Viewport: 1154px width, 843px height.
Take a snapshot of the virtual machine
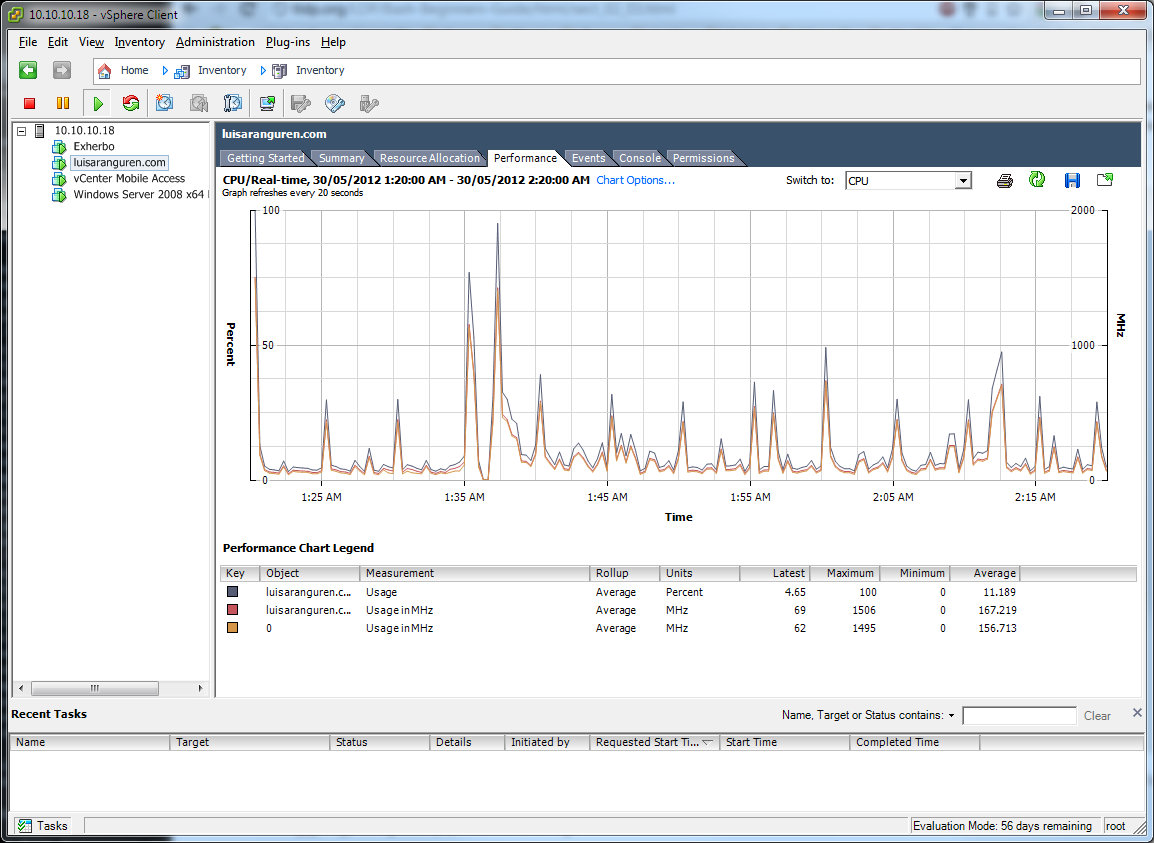click(165, 103)
